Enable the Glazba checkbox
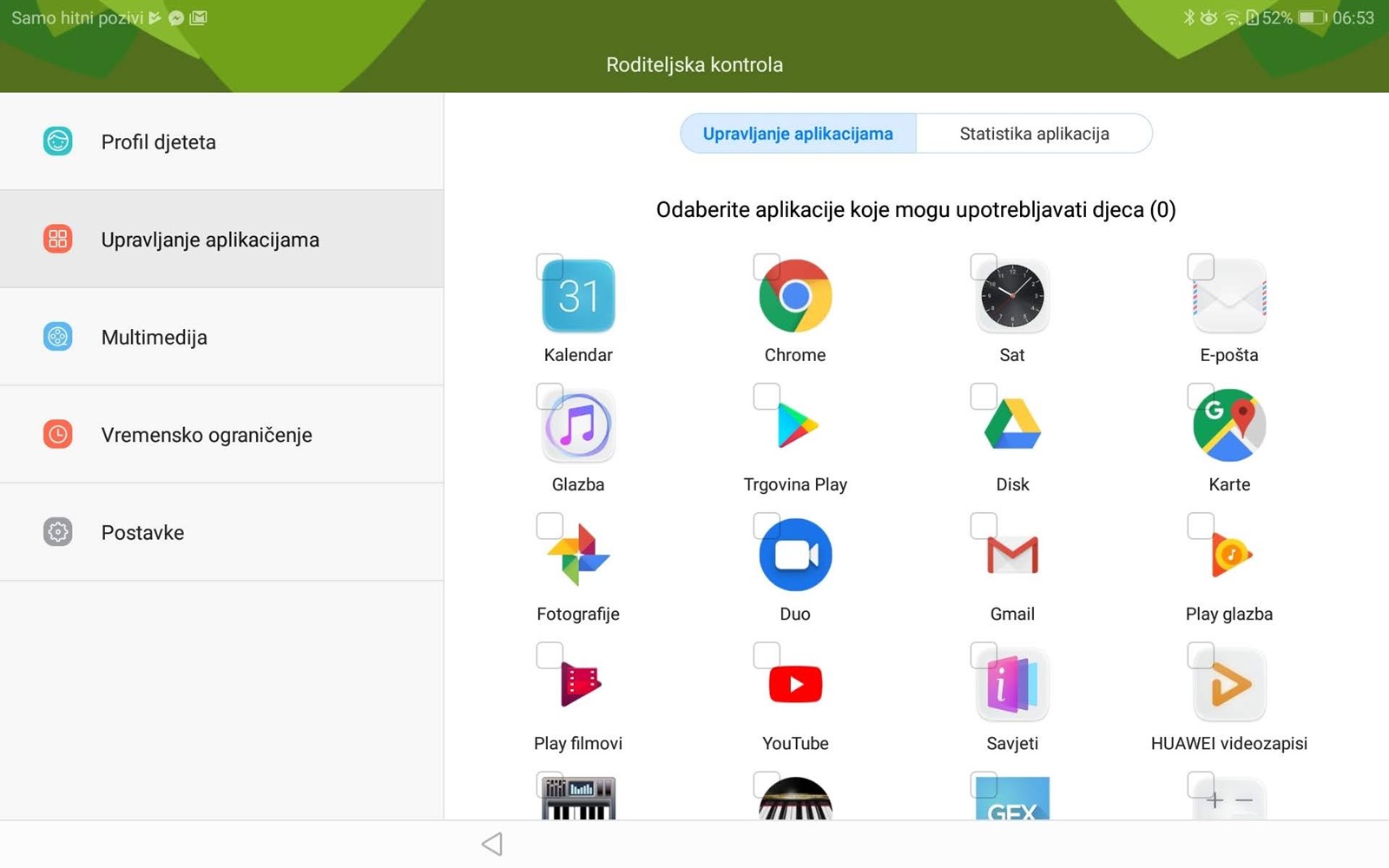The width and height of the screenshot is (1389, 868). (550, 396)
